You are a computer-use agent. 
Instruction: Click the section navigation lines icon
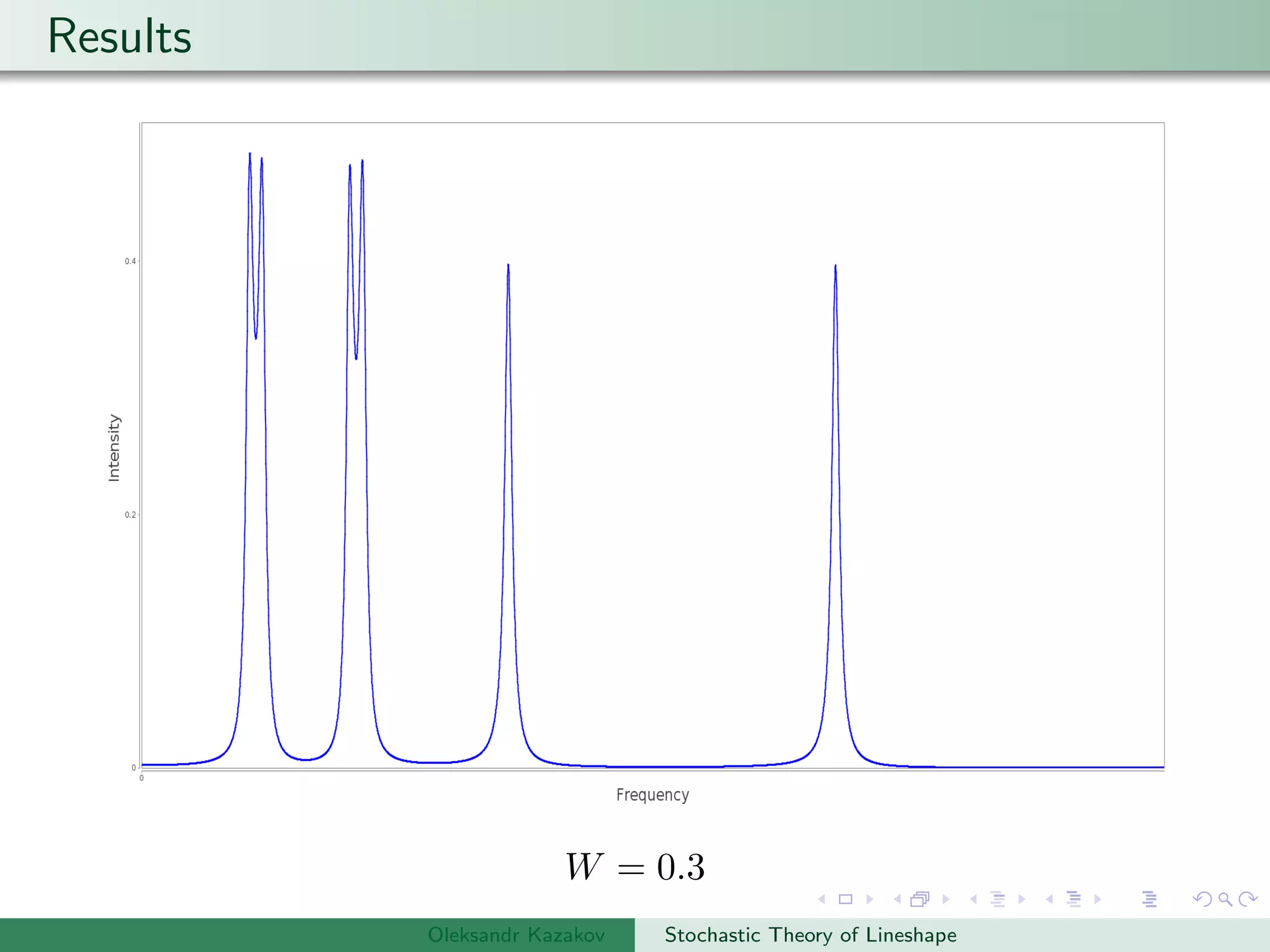[1073, 899]
